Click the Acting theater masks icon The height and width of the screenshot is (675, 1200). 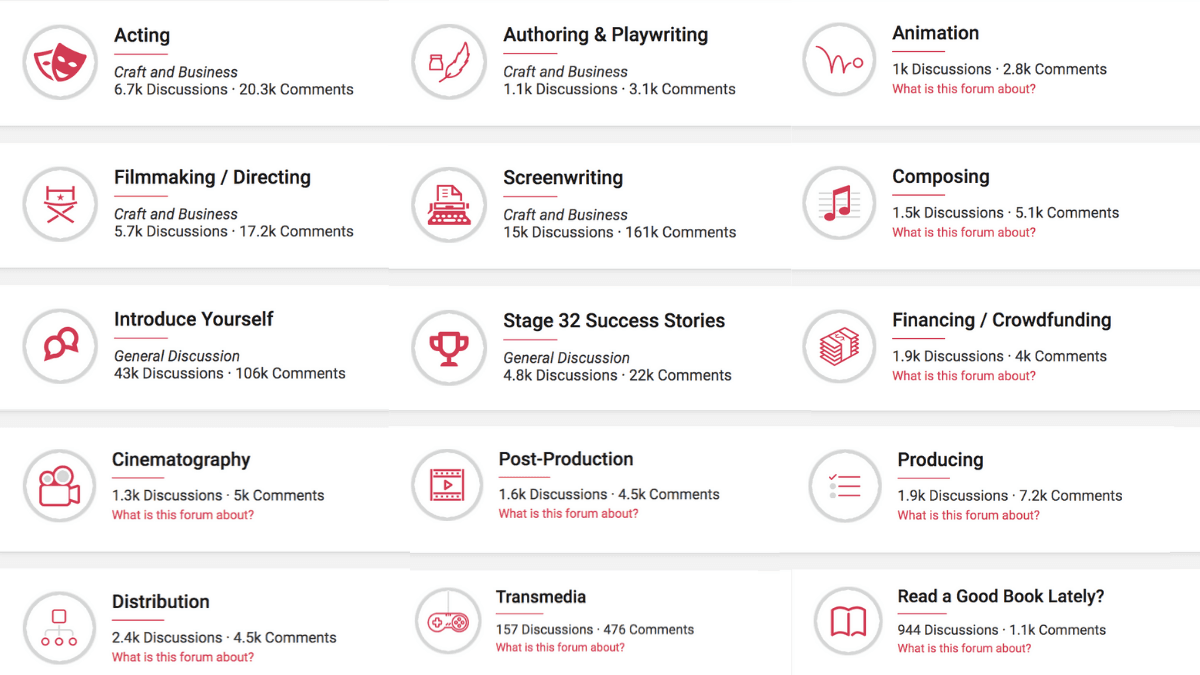tap(60, 62)
